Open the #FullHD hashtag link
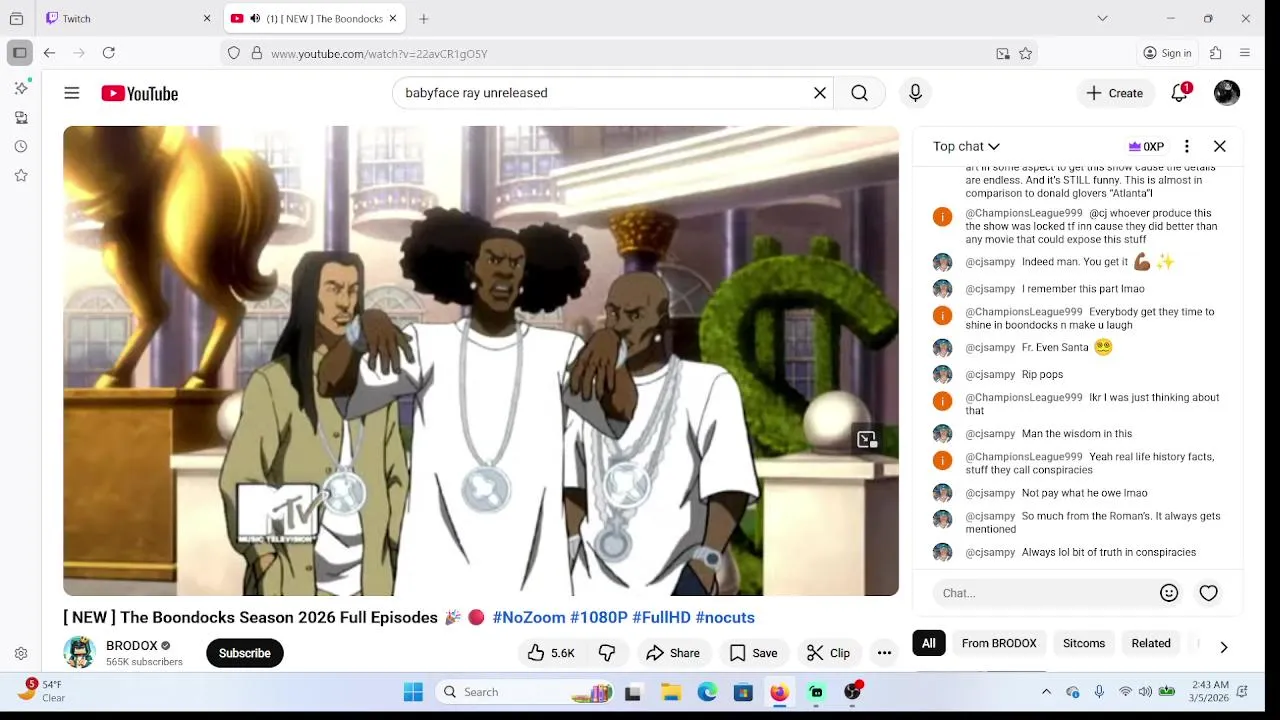This screenshot has width=1280, height=720. coord(661,617)
